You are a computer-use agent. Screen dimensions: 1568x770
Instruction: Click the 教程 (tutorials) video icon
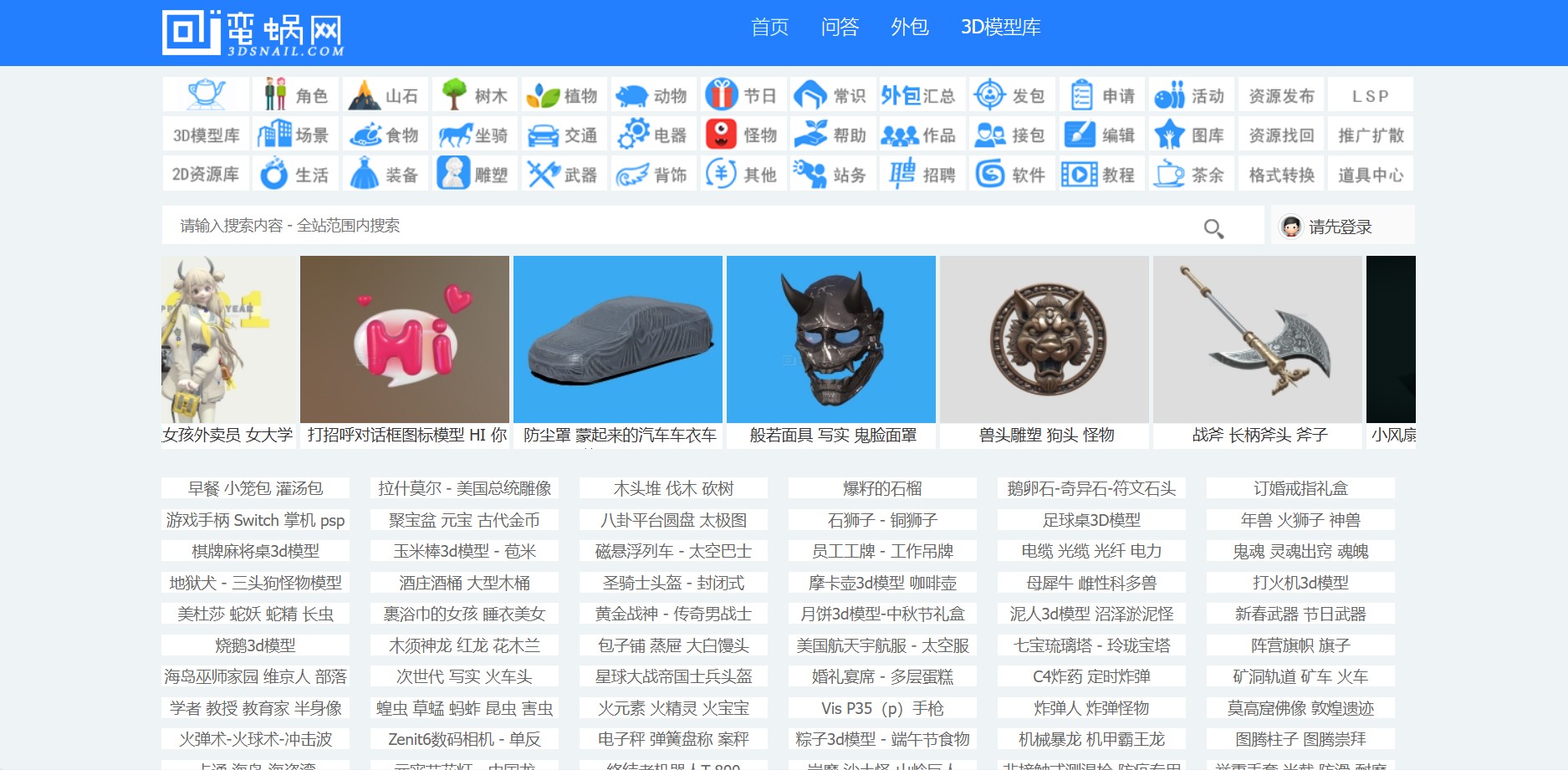click(1101, 174)
